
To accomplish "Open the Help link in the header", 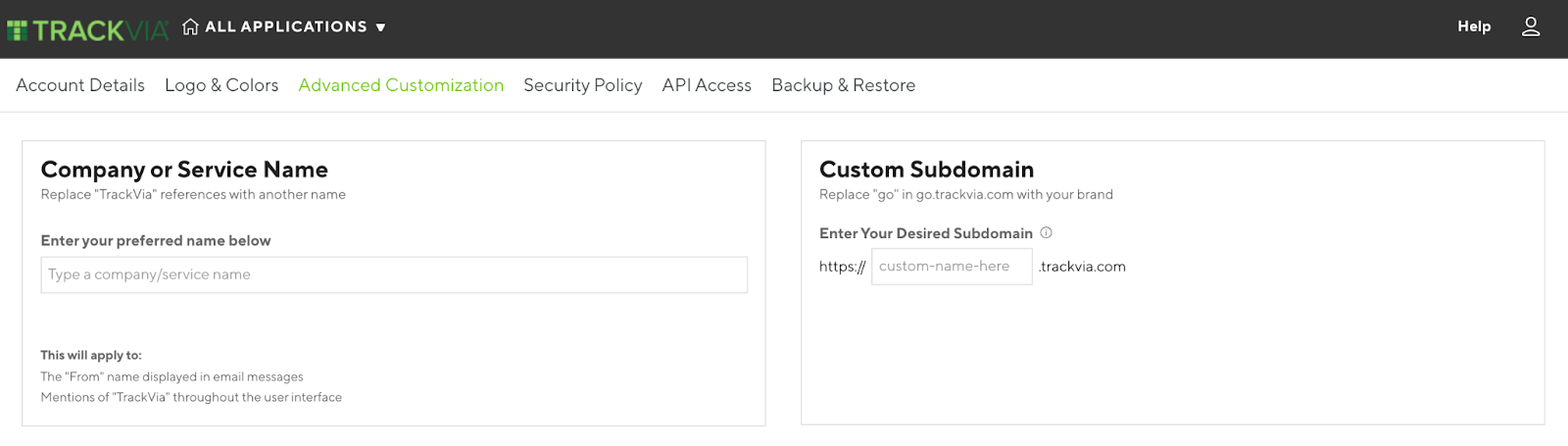I will 1474,26.
